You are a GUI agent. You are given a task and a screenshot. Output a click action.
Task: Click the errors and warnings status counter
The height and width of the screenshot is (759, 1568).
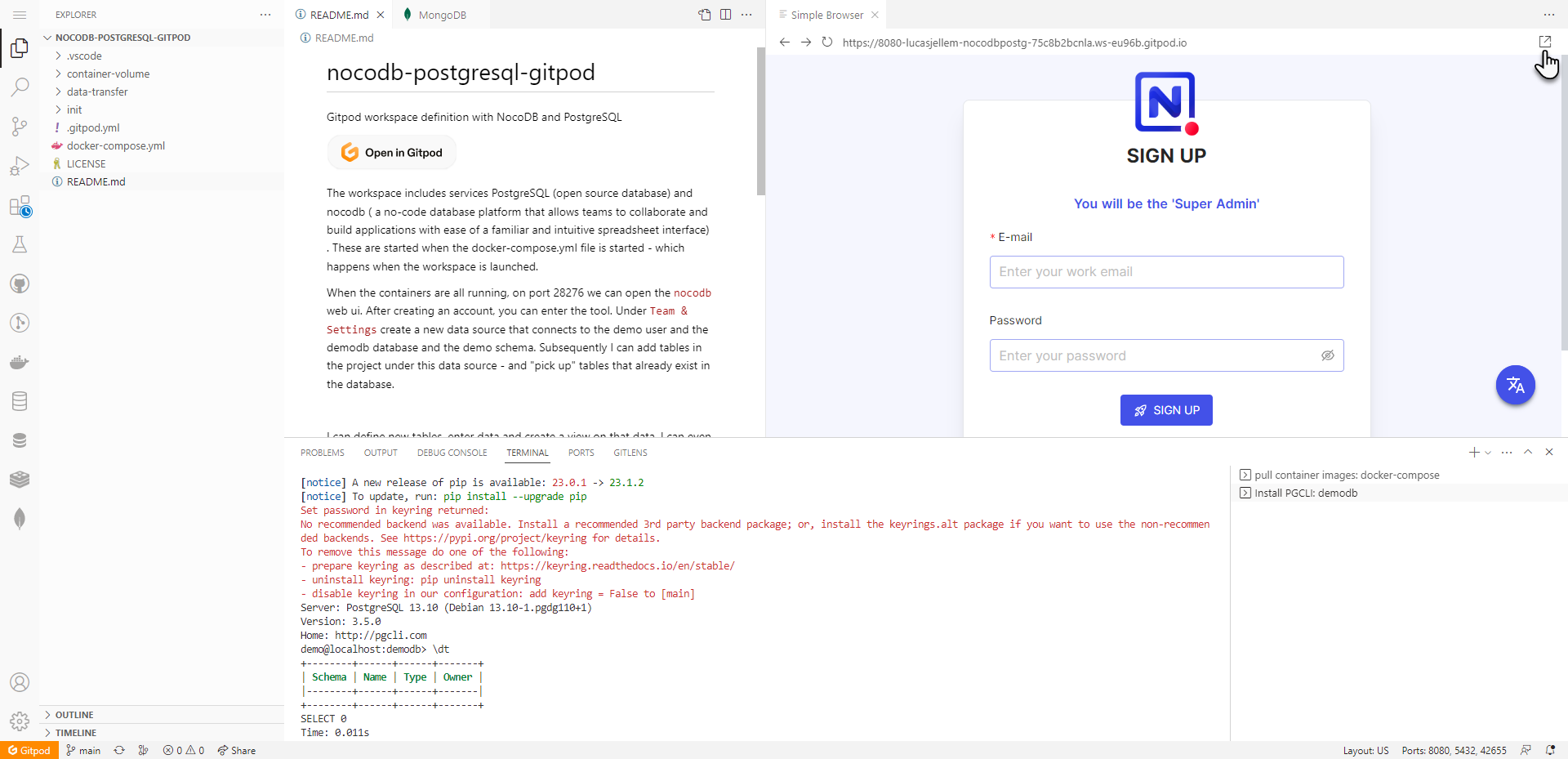184,751
